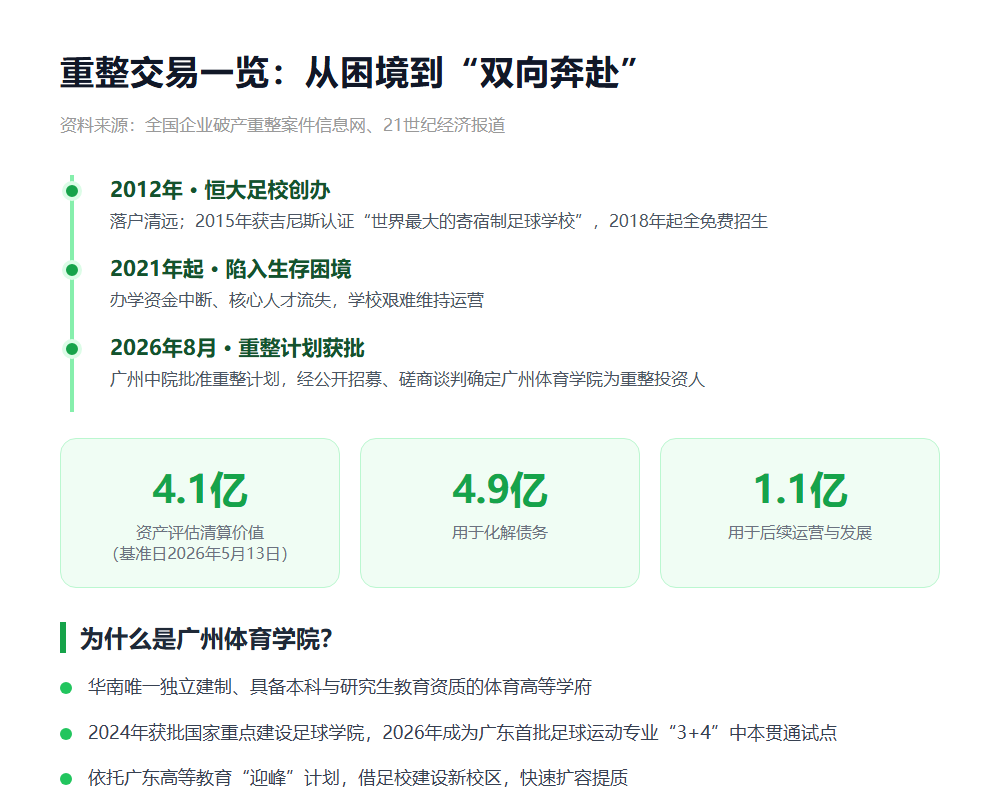Click the bullet text 2024年获批国家重点建设足球学院
The image size is (1000, 794).
tap(462, 733)
